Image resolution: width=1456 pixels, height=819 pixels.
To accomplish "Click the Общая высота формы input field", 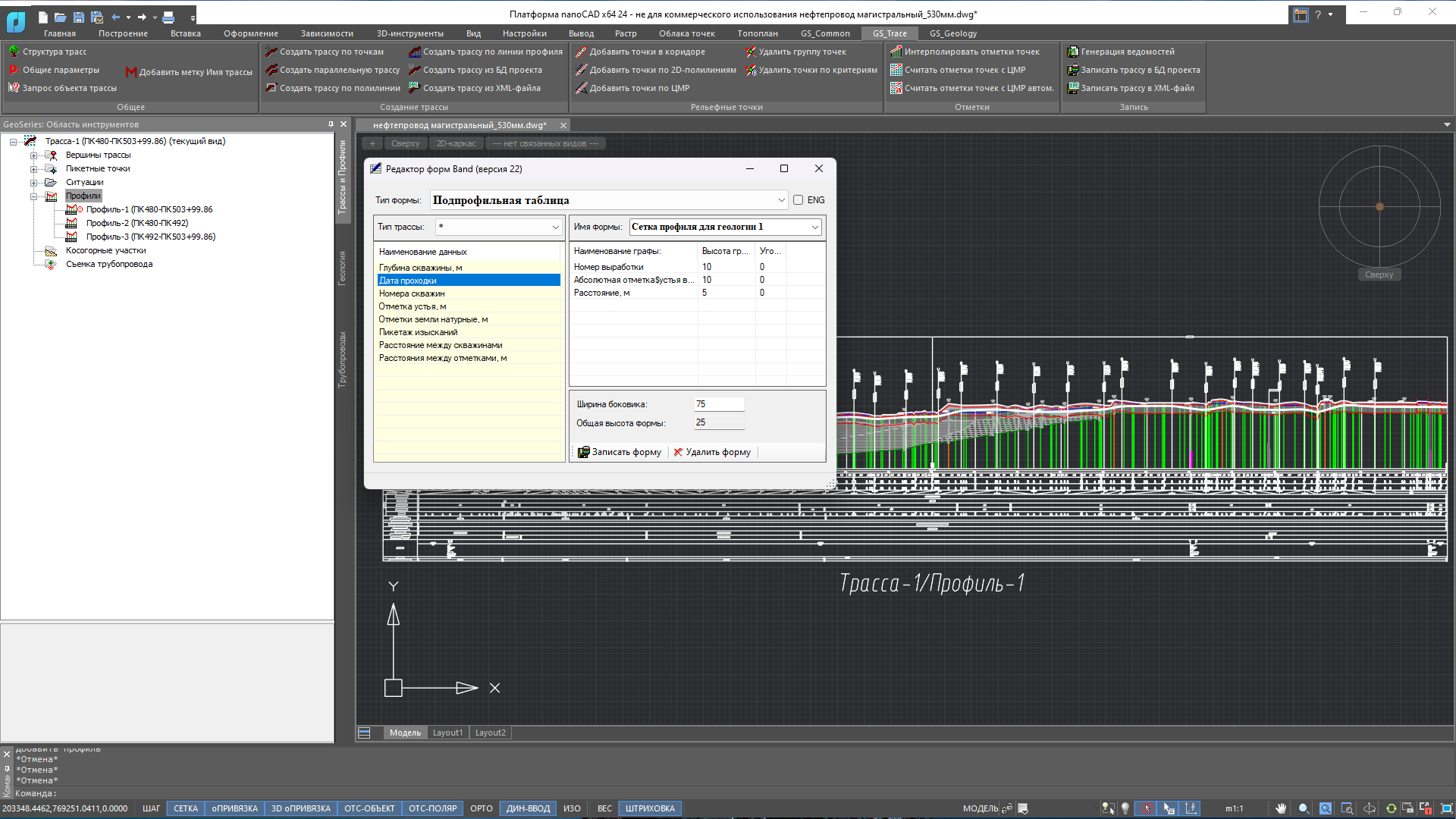I will pyautogui.click(x=719, y=422).
